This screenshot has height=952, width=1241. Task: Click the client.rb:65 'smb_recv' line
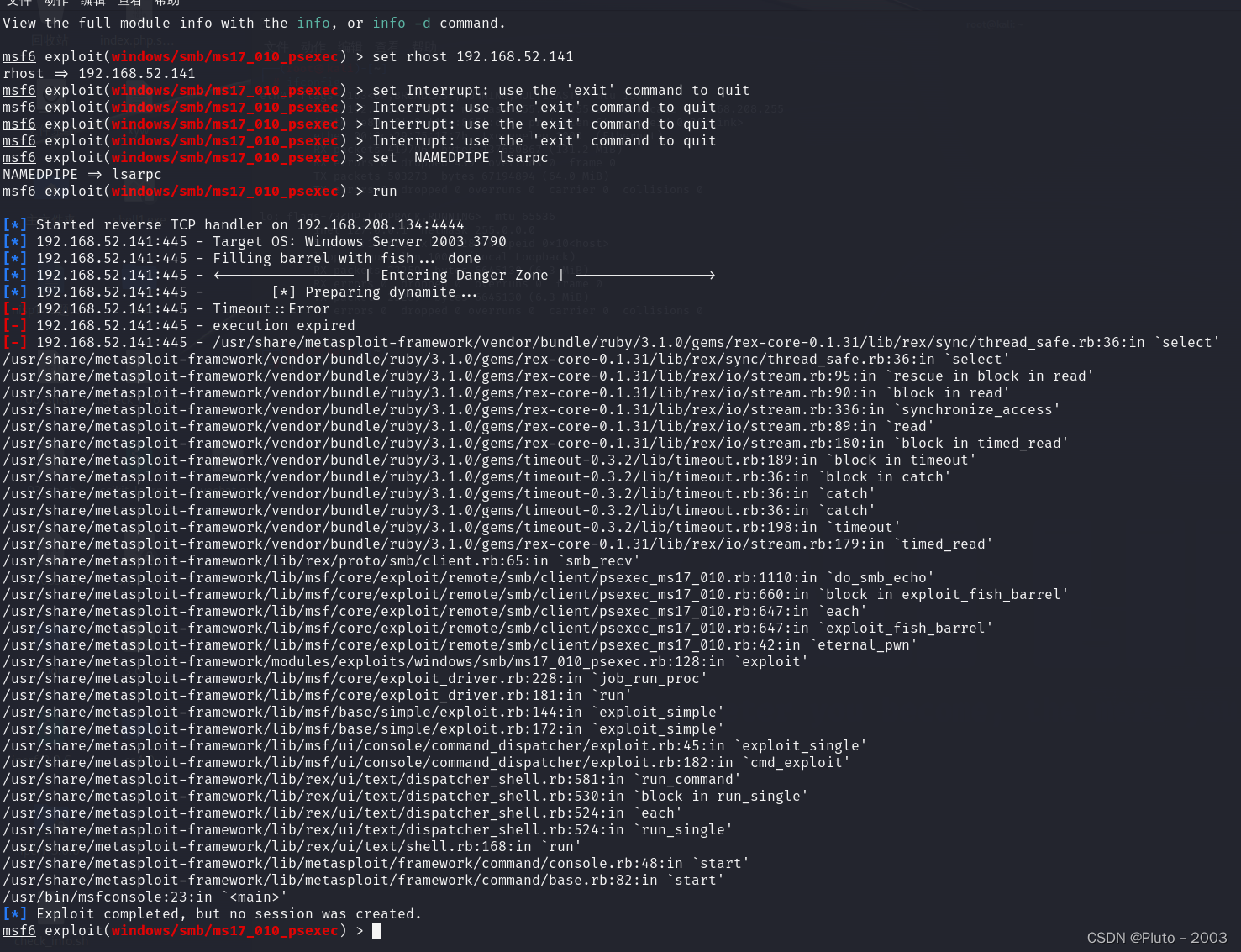[x=321, y=560]
